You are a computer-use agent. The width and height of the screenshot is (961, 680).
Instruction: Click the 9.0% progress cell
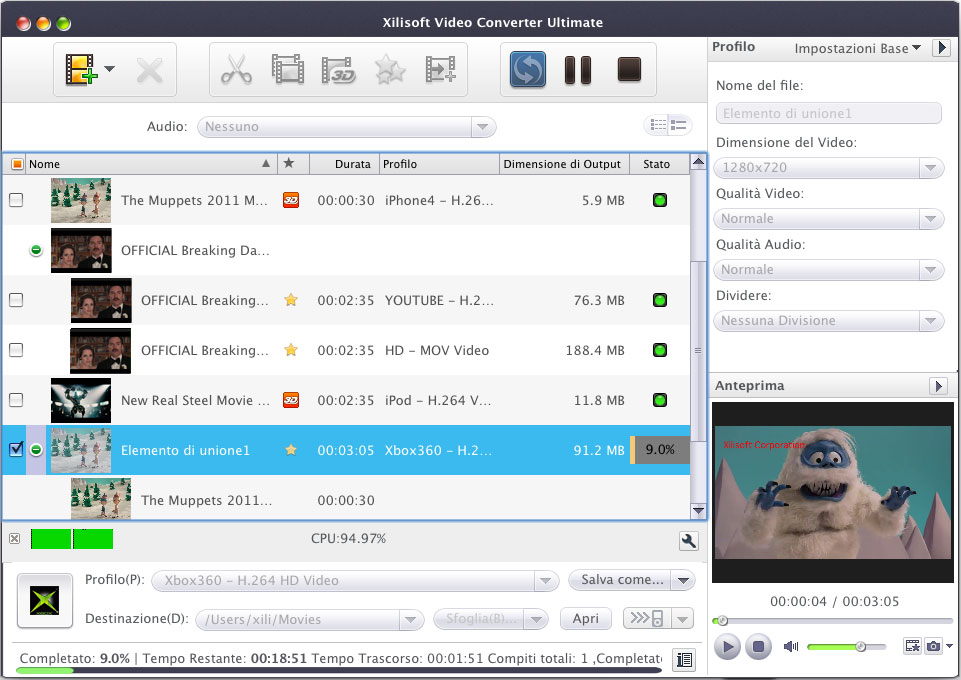(x=660, y=450)
